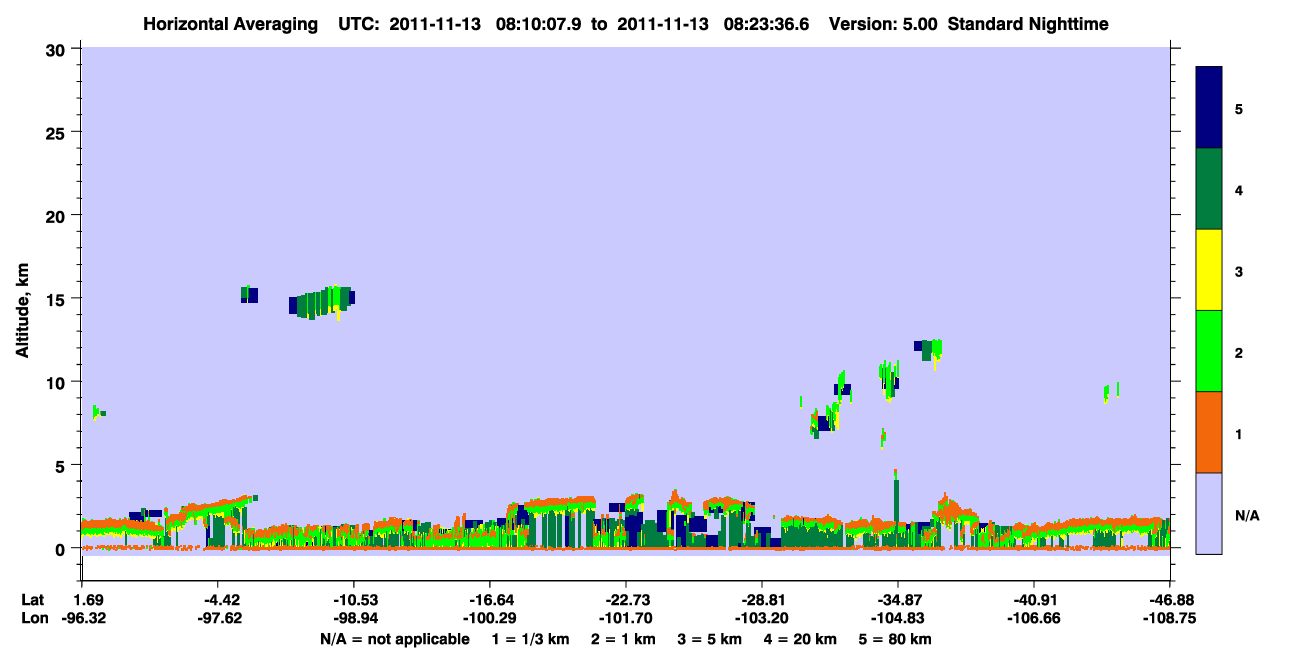
Task: Click the legend text '2 = 1 km'
Action: [x=624, y=639]
